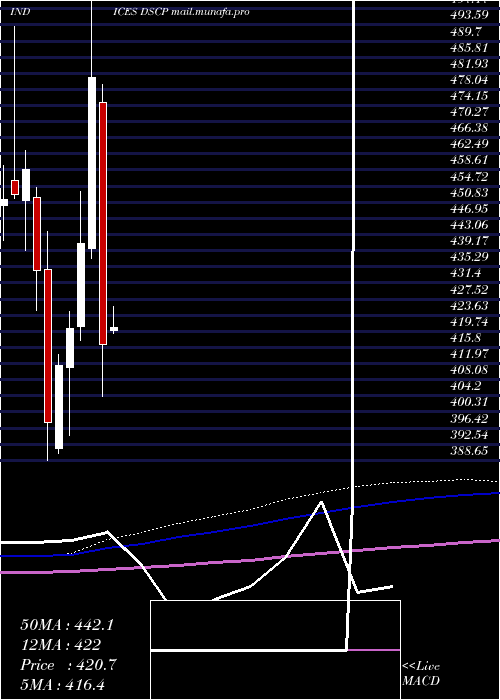Select the last small white candlestick
This screenshot has height=700, width=500.
tap(114, 329)
